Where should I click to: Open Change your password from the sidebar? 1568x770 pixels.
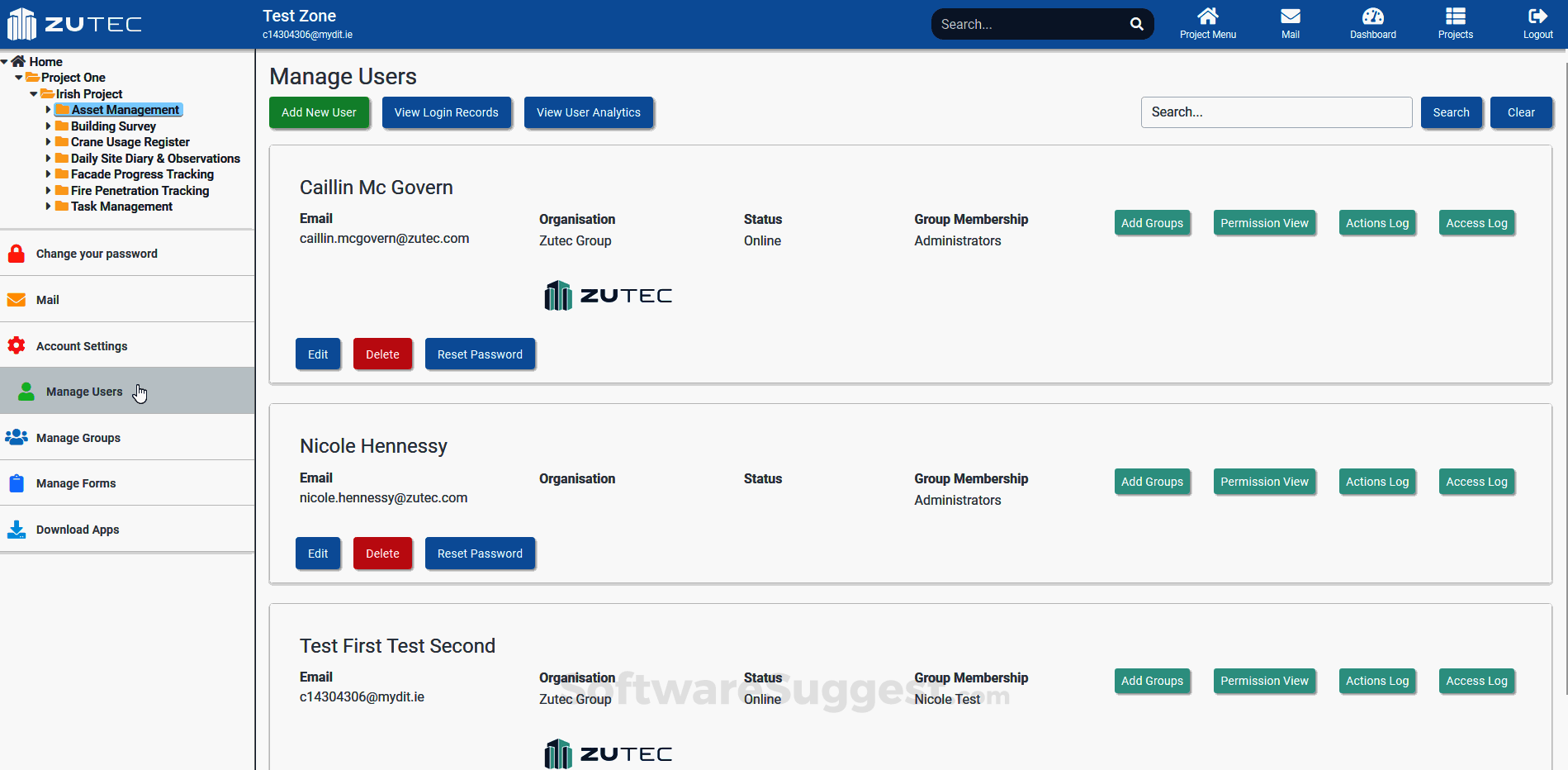[x=97, y=253]
